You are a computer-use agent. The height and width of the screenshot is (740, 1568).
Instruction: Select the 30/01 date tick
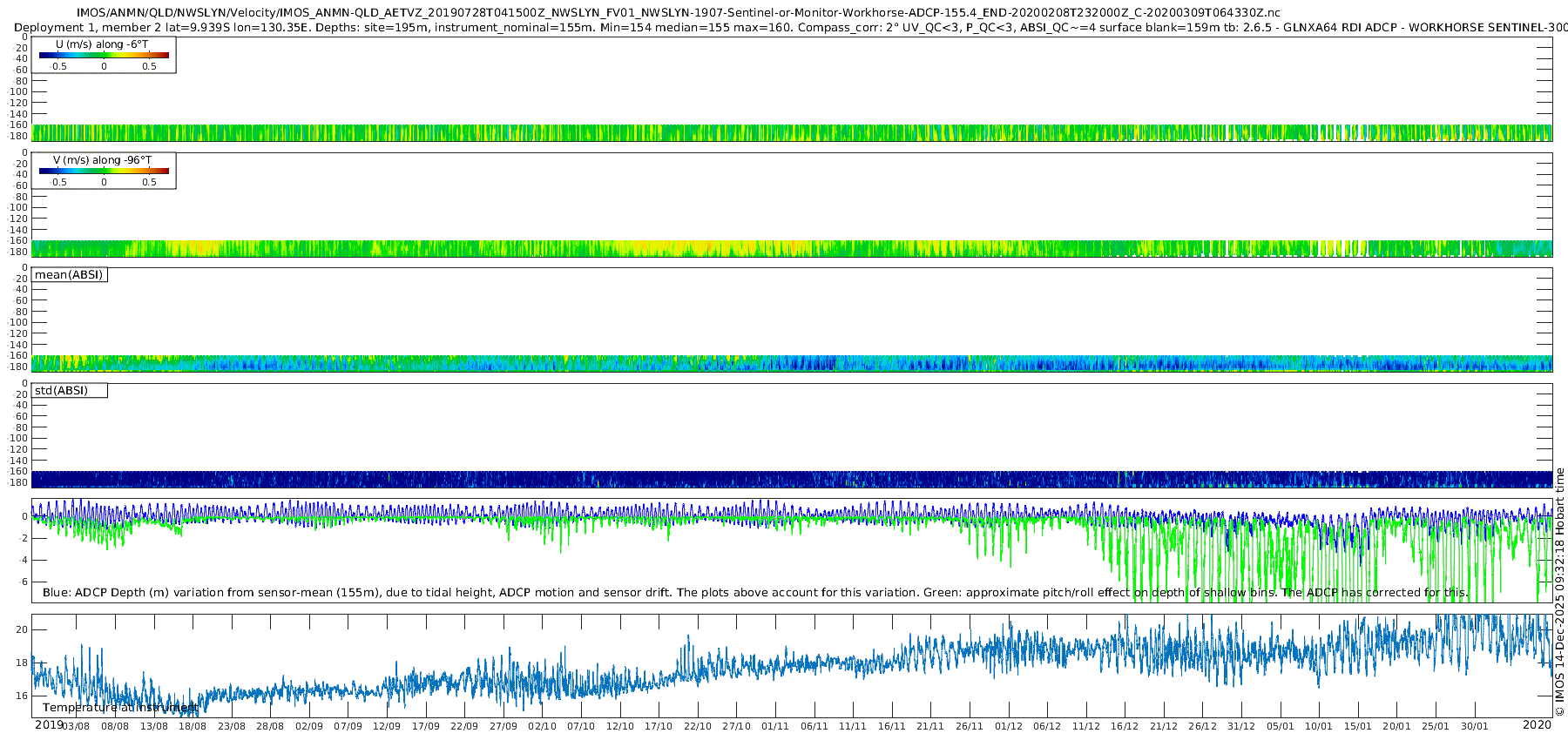1474,726
